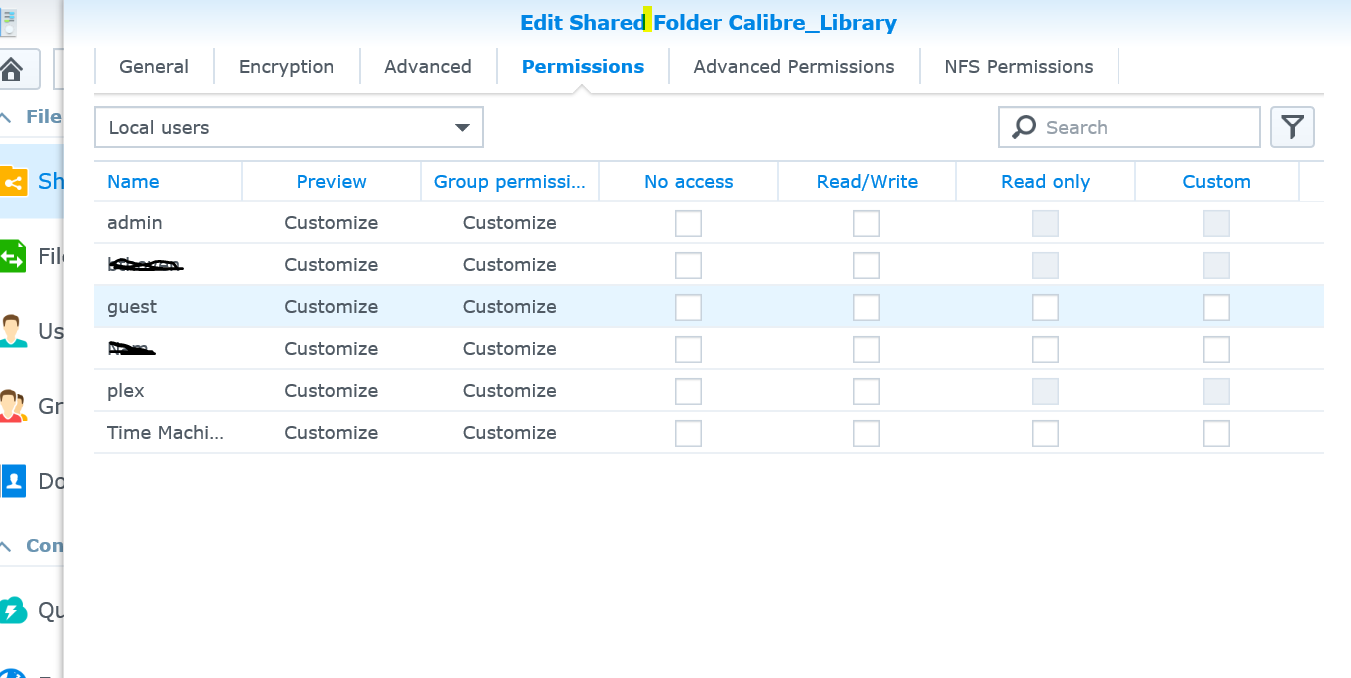Open the QuickConnect cloud icon
The image size is (1351, 678).
coord(12,610)
